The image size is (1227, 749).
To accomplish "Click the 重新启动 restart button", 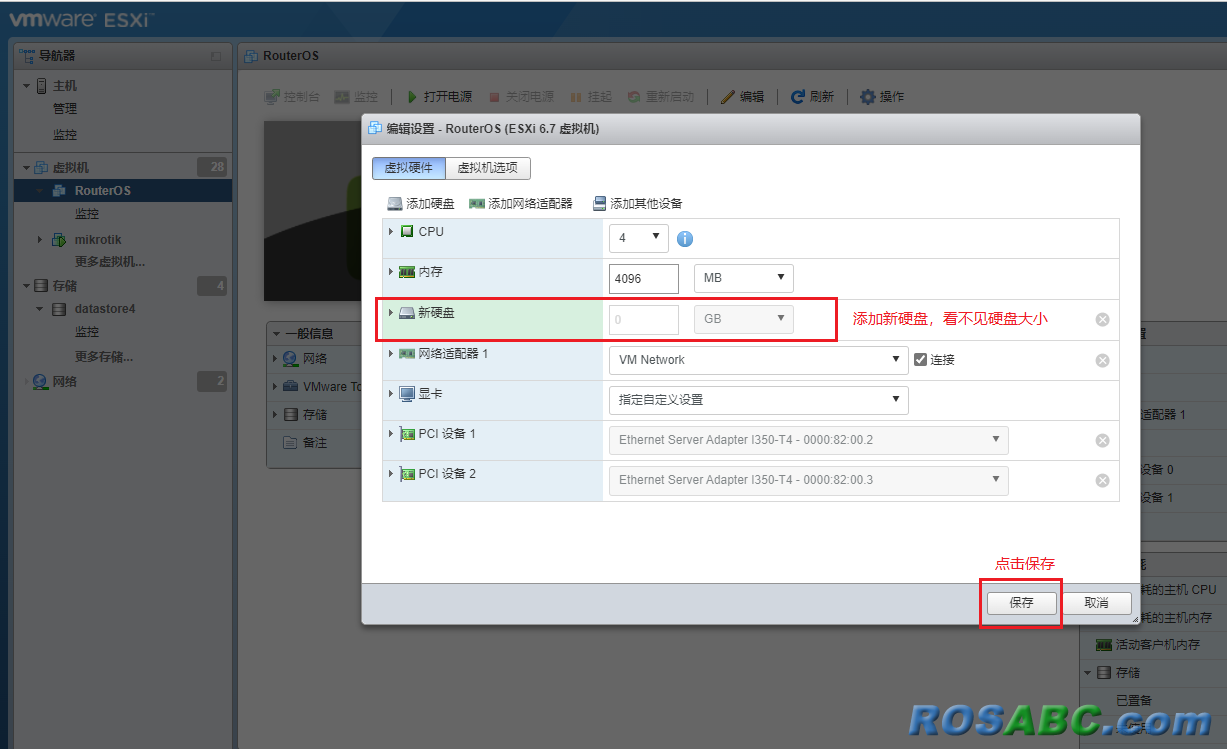I will 660,97.
